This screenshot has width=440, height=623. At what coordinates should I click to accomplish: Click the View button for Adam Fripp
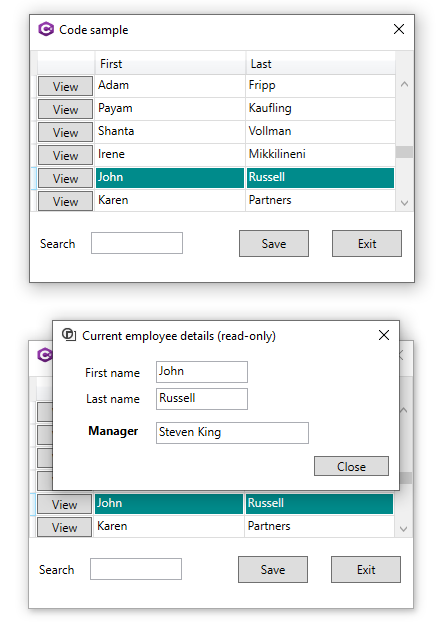click(x=65, y=86)
